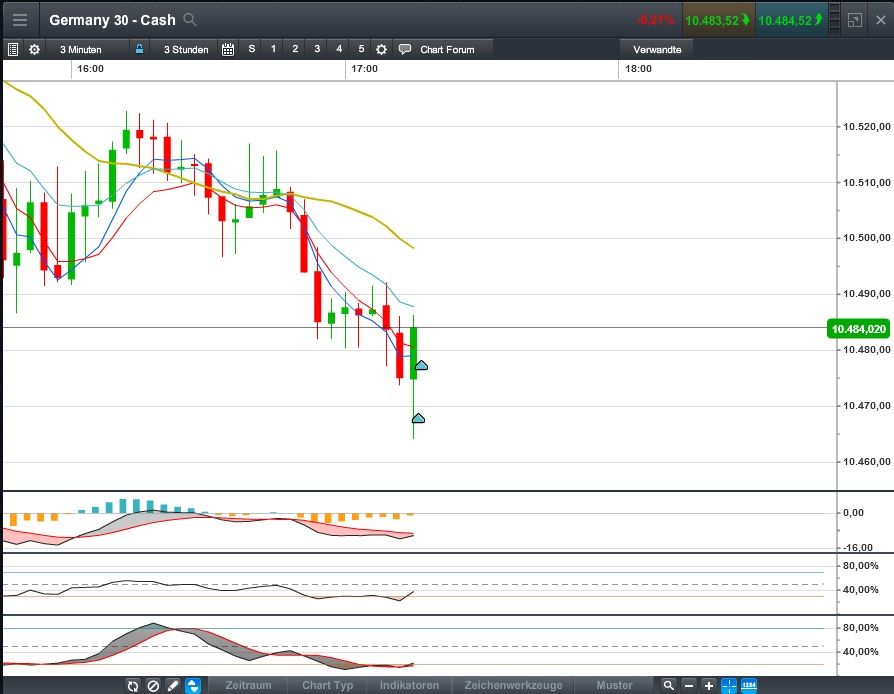Click the current price label 10.484,020

pyautogui.click(x=858, y=328)
